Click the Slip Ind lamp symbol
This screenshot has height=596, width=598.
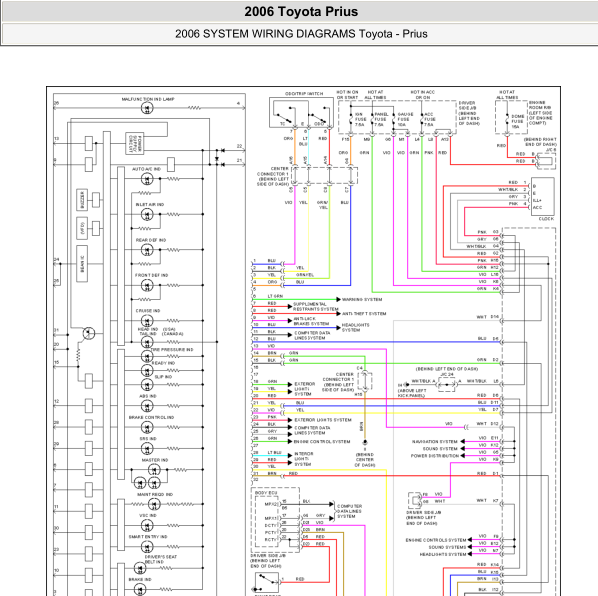pos(147,384)
